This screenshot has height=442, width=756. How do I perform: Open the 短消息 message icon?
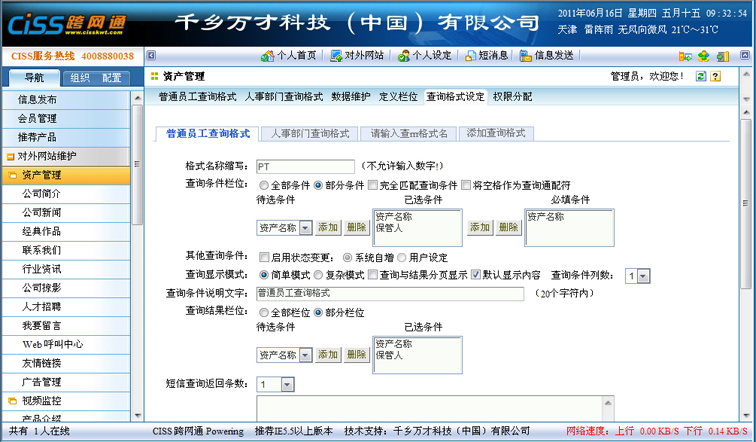(470, 56)
